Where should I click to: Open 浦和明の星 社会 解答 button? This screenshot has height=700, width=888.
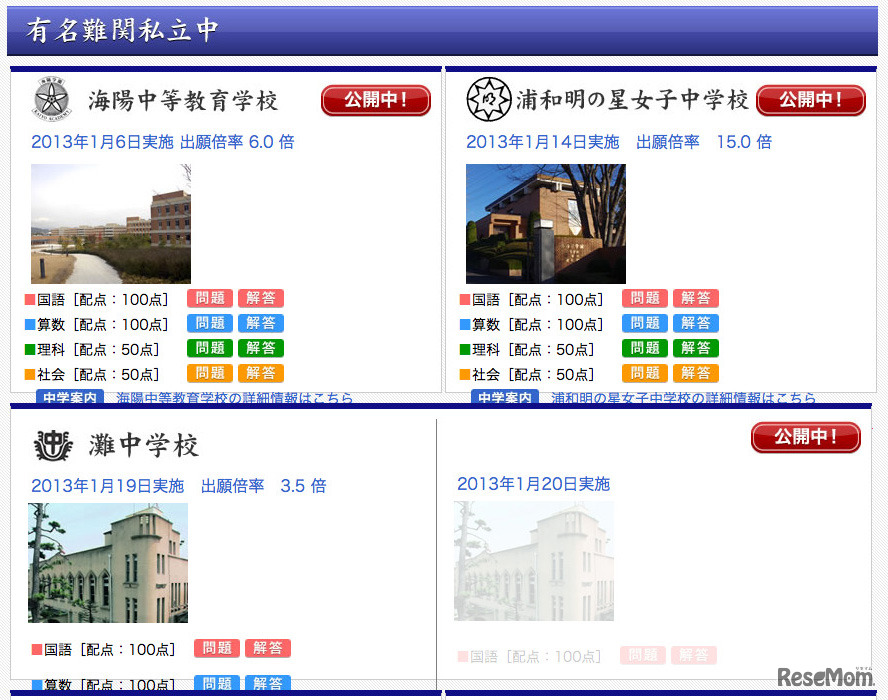click(x=696, y=373)
